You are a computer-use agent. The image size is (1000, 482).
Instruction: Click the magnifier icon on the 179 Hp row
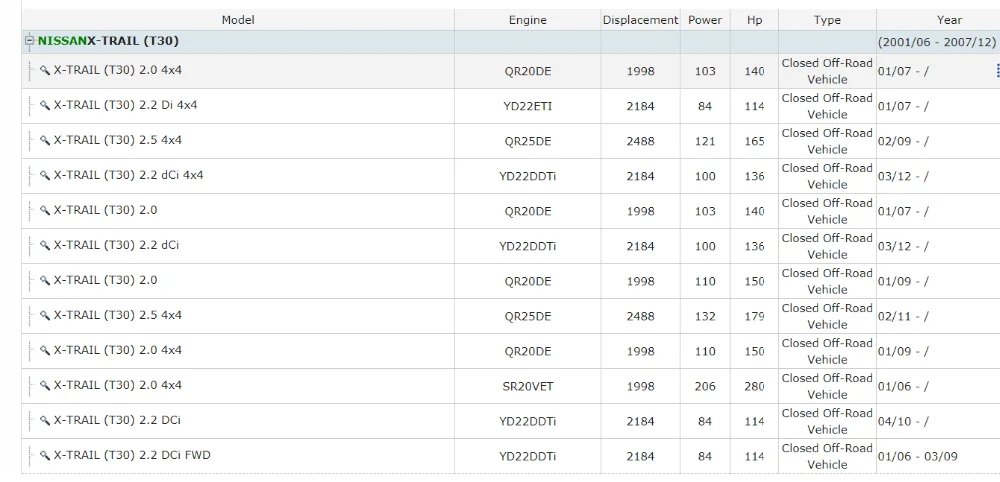(45, 316)
